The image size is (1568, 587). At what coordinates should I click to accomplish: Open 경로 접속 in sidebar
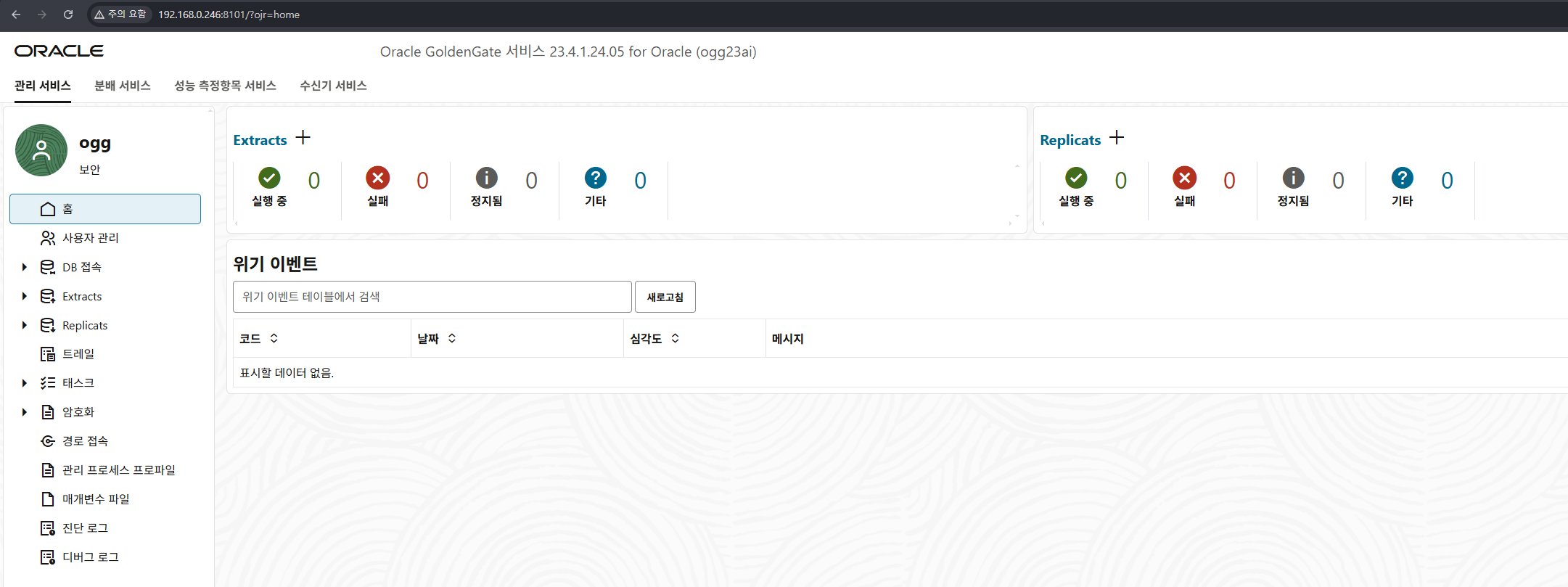point(85,441)
